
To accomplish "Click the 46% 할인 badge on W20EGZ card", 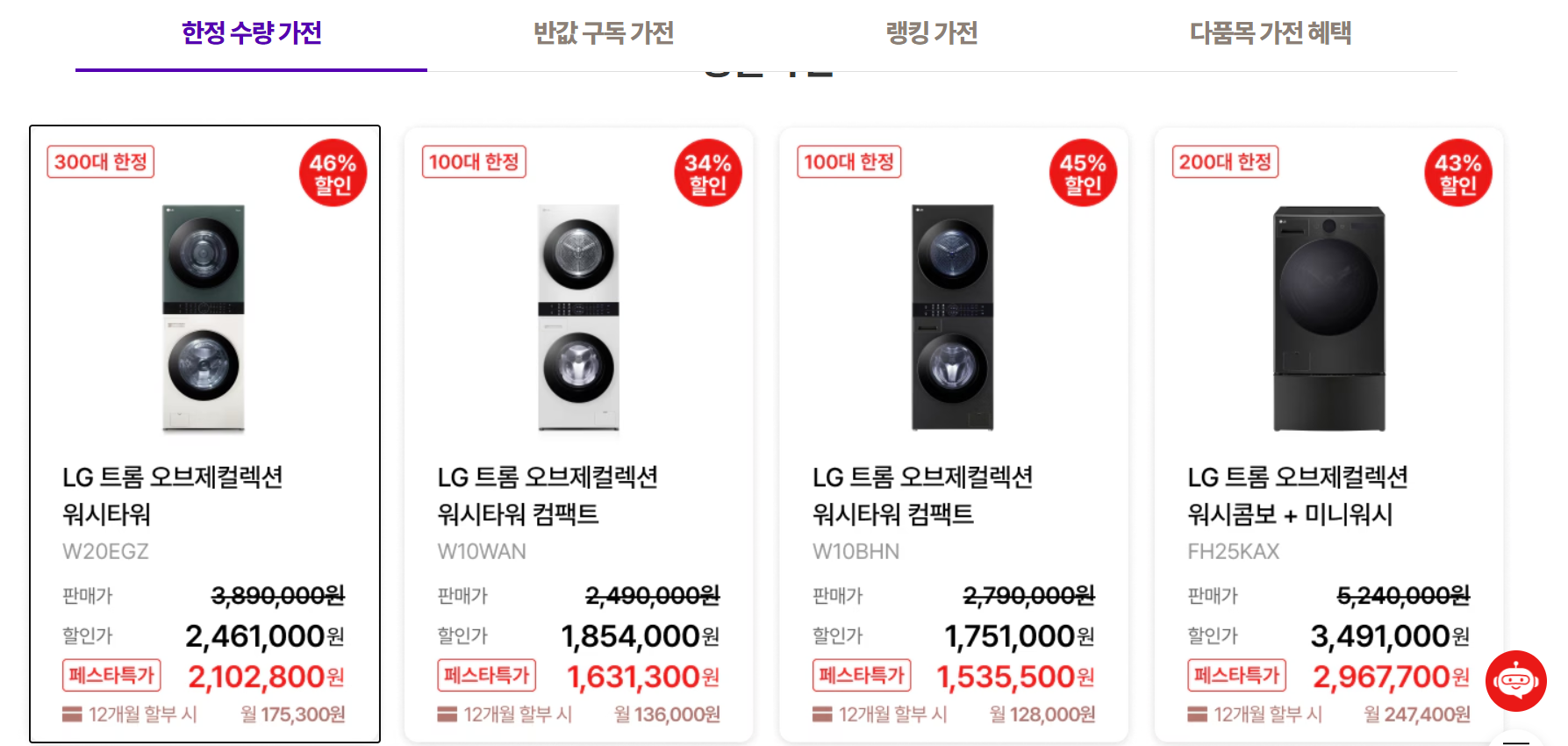I will click(x=332, y=172).
